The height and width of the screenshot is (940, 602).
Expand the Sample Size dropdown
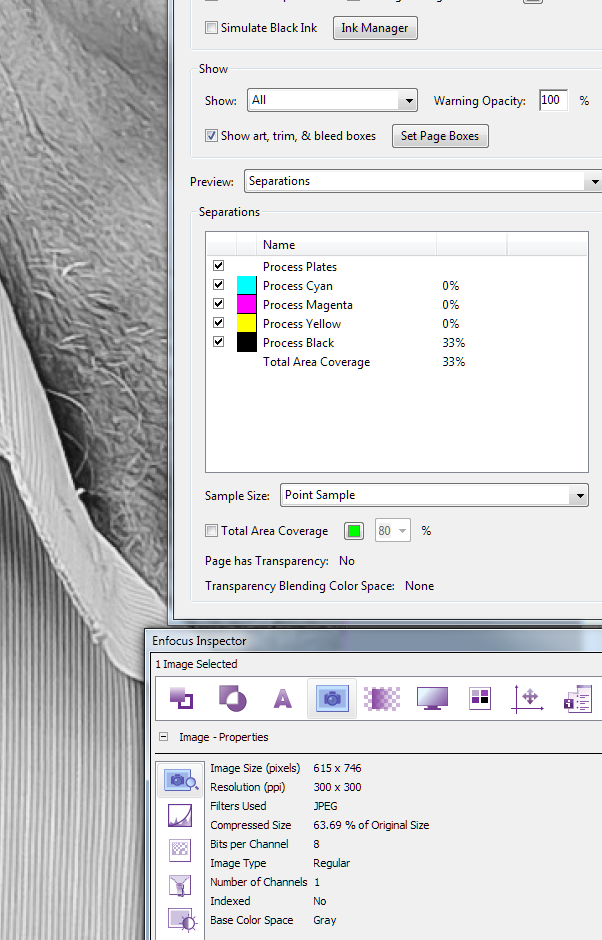click(434, 495)
